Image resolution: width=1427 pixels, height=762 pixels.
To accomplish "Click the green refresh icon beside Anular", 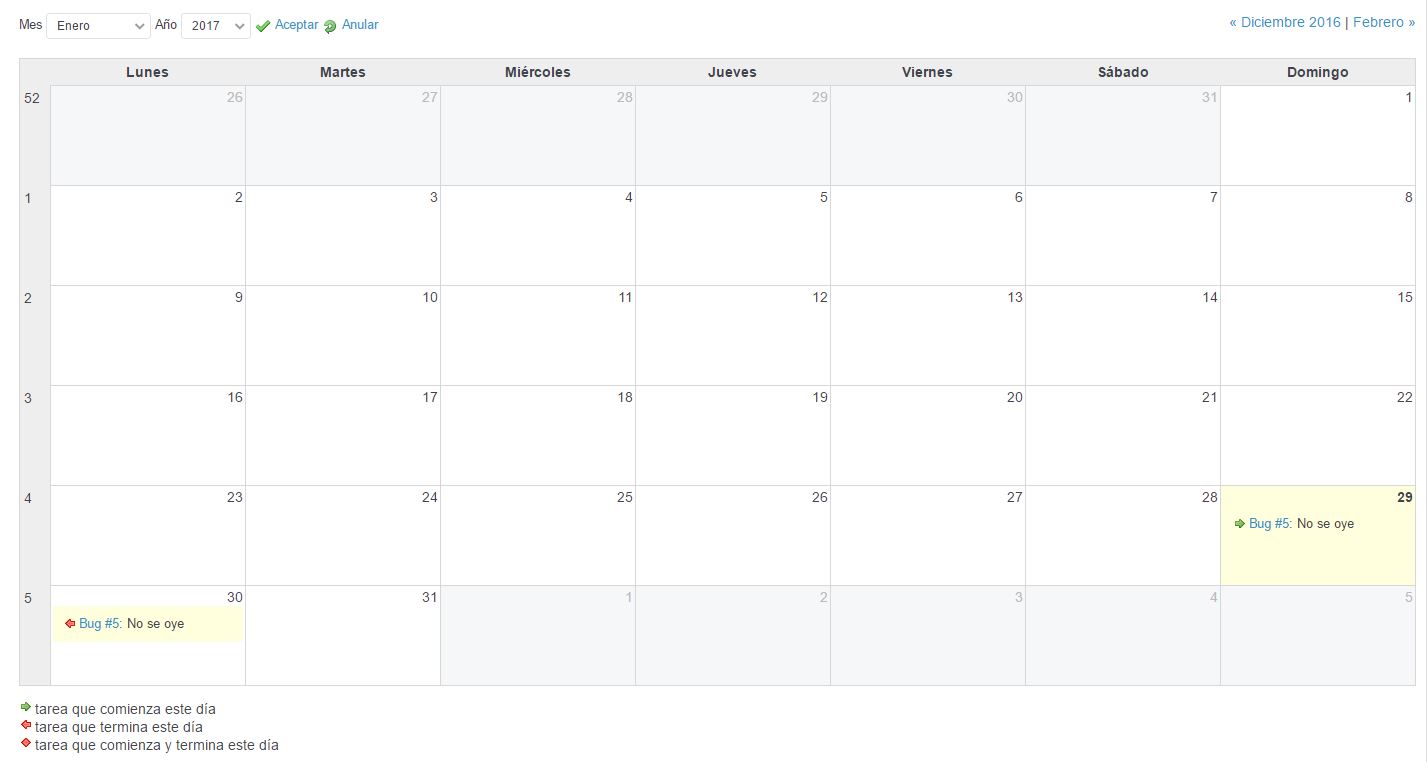I will point(330,26).
